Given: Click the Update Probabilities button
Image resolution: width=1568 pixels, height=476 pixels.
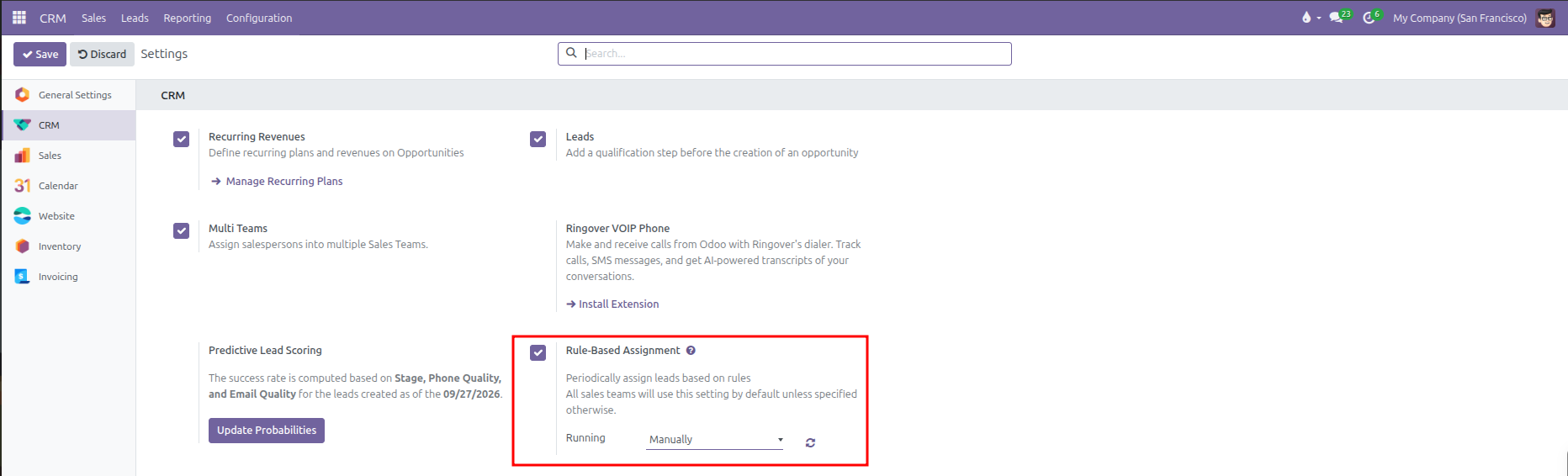Looking at the screenshot, I should point(267,431).
